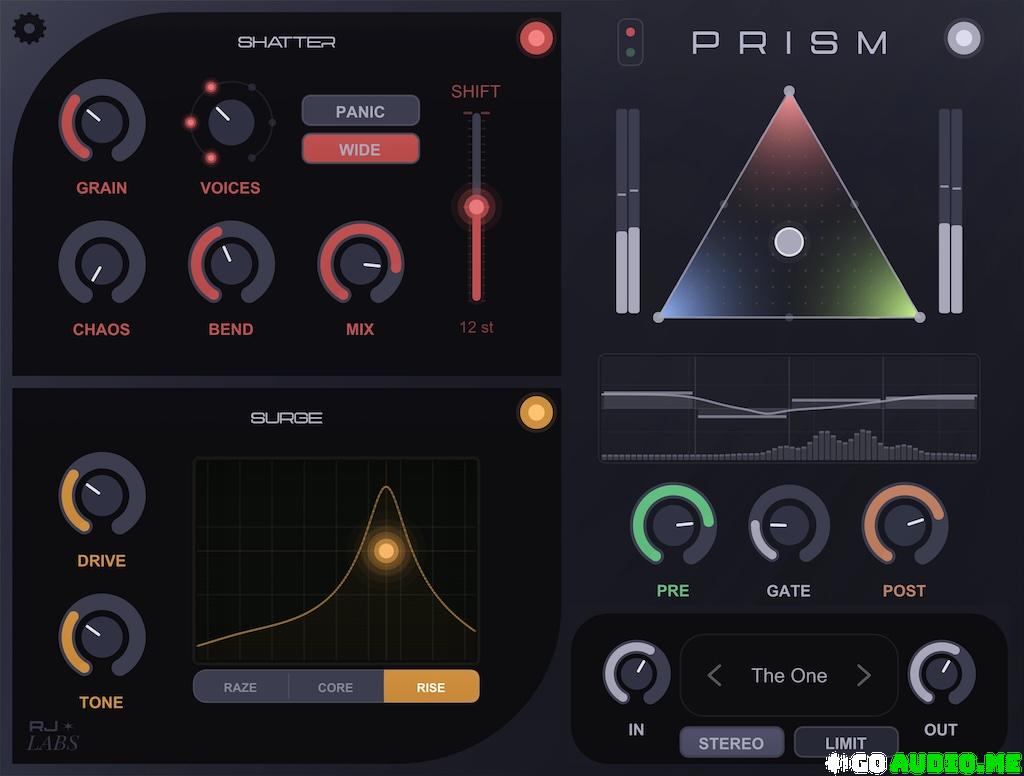Click the Shift slider handle
The image size is (1024, 776).
click(x=477, y=207)
